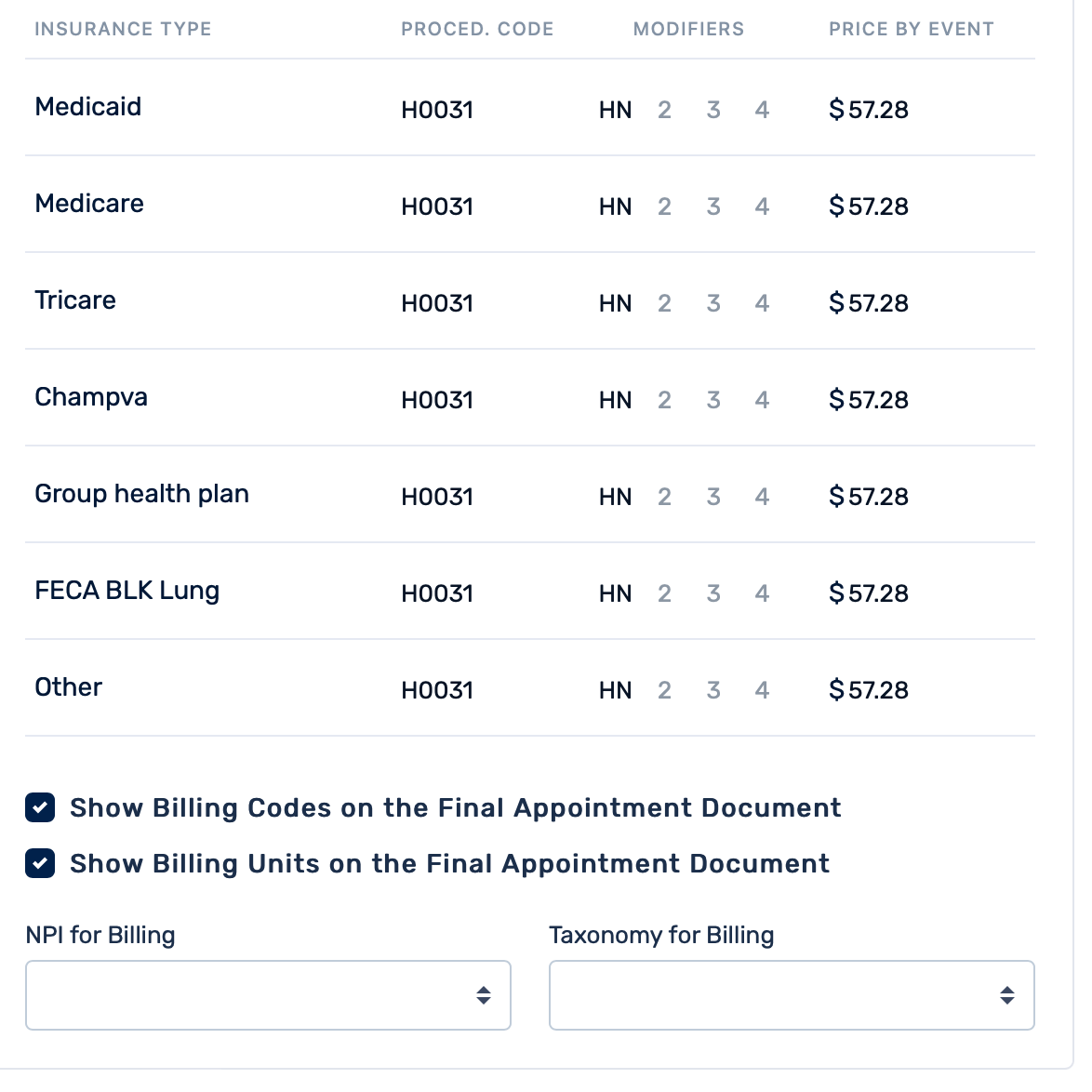Select Other row HN modifier
The height and width of the screenshot is (1092, 1092).
pyautogui.click(x=615, y=690)
